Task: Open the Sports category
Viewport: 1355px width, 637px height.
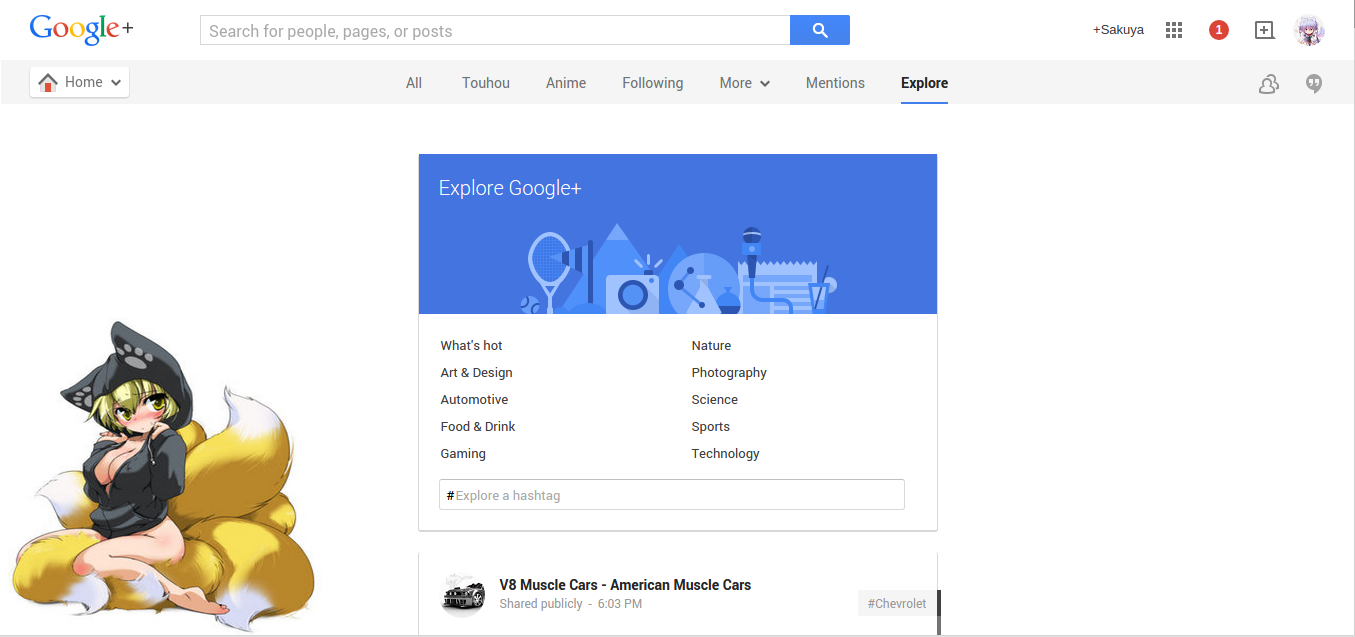Action: 711,427
